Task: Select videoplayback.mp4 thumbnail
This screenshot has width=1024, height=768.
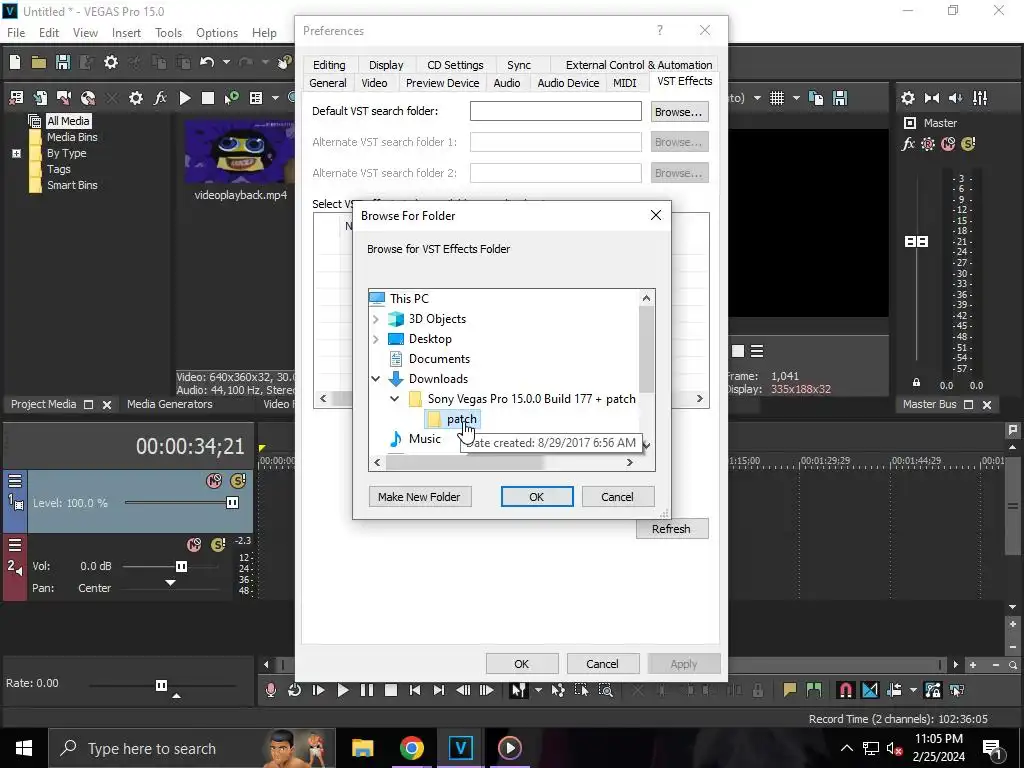Action: point(240,152)
